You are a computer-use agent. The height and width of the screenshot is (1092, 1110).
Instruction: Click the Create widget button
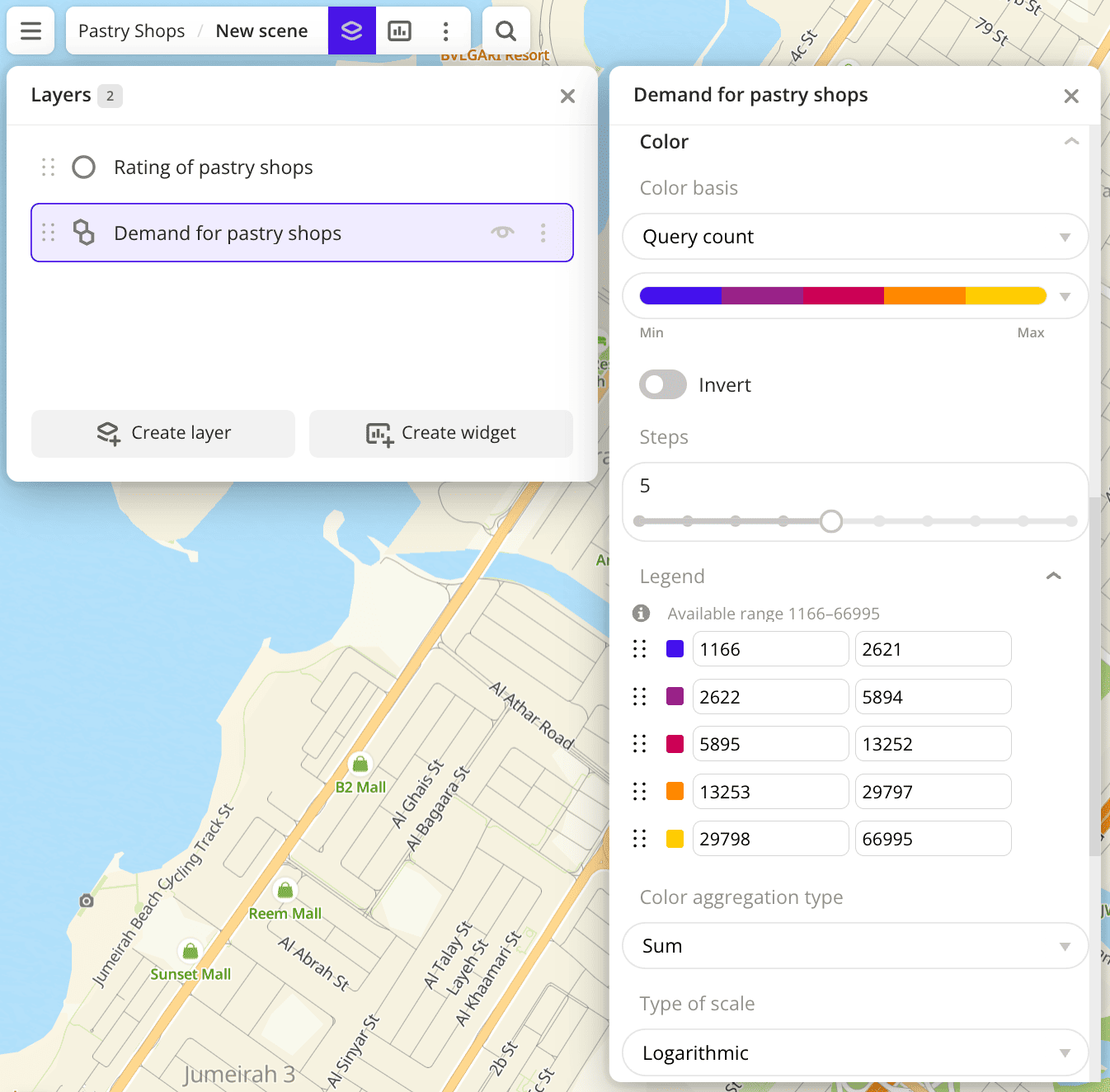(441, 434)
